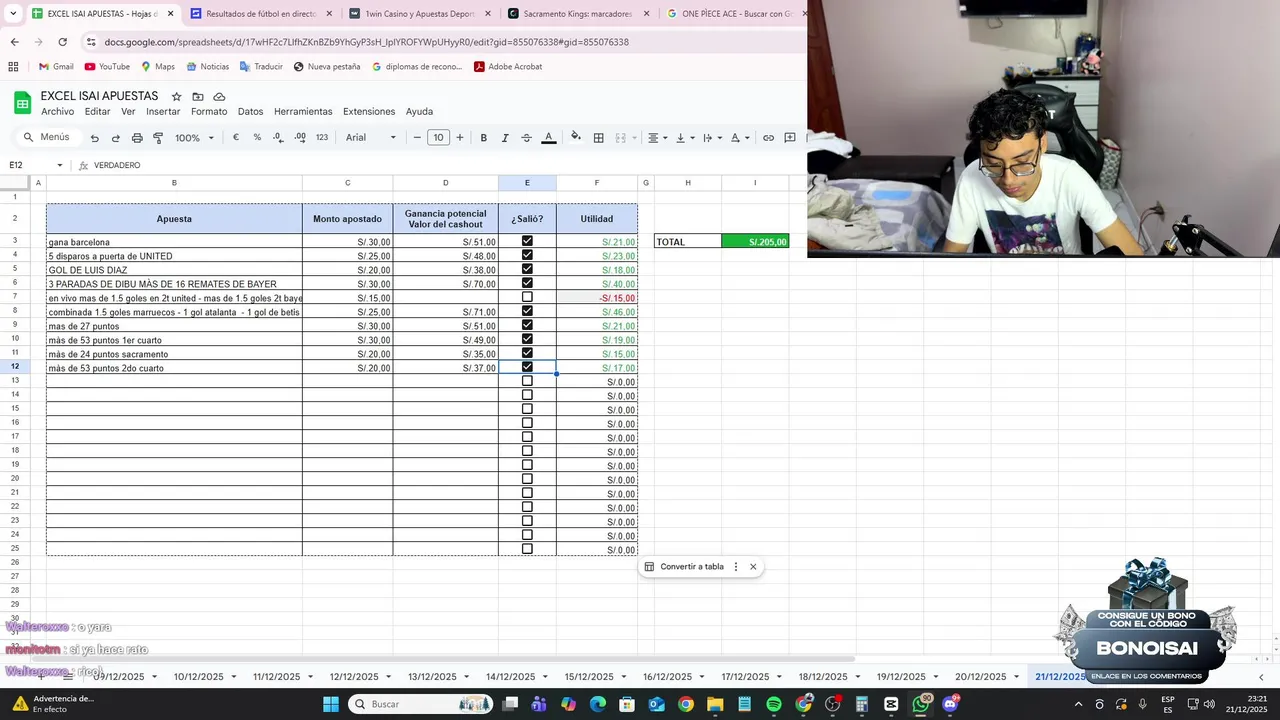Uncheck ¿Salió? for màs de 24 puntos sacramento
This screenshot has height=720, width=1280.
pyautogui.click(x=527, y=353)
